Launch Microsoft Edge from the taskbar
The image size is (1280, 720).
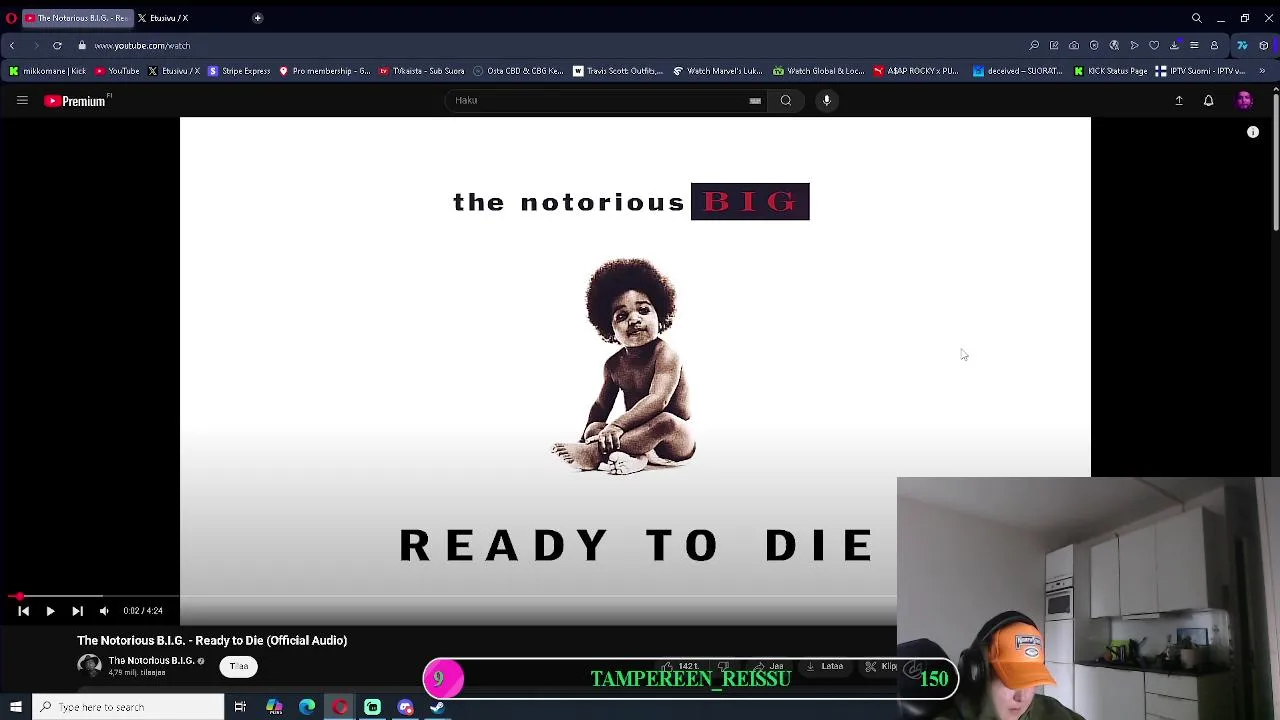coord(307,707)
